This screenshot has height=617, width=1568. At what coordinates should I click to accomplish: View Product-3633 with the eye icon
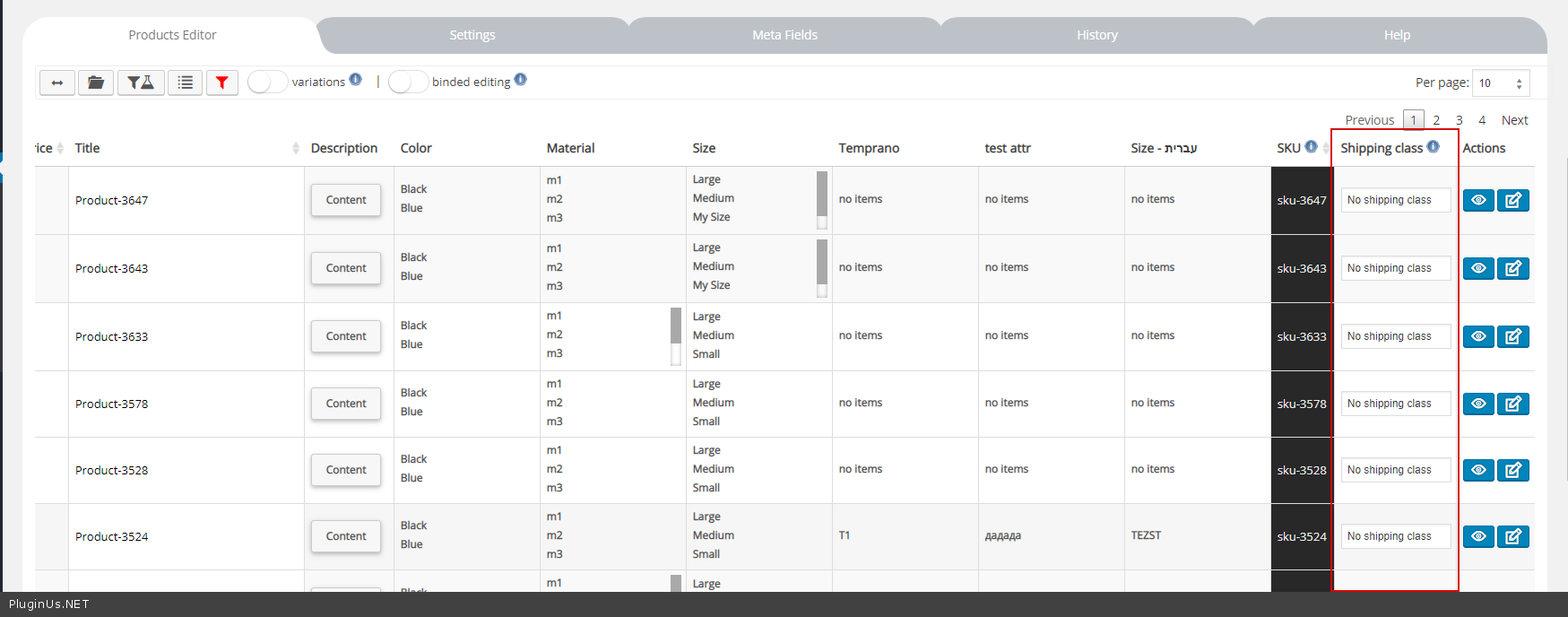(1478, 336)
